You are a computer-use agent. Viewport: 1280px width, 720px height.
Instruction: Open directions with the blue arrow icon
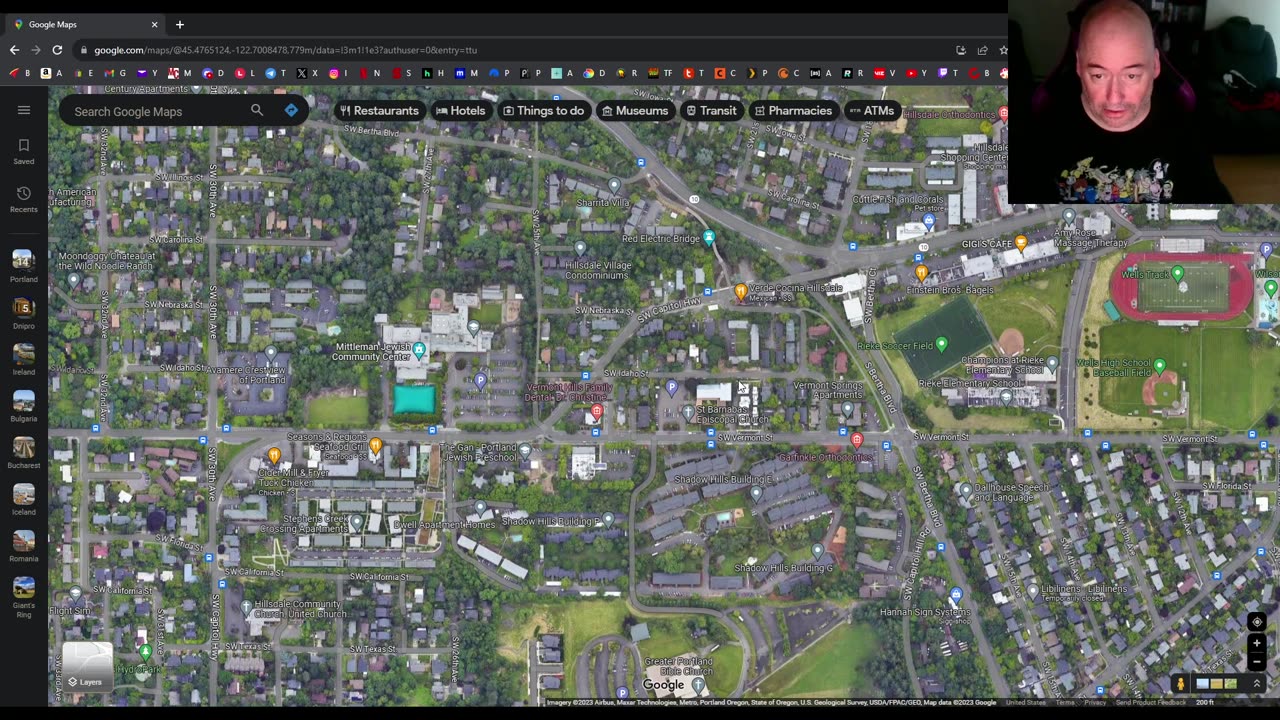(291, 110)
